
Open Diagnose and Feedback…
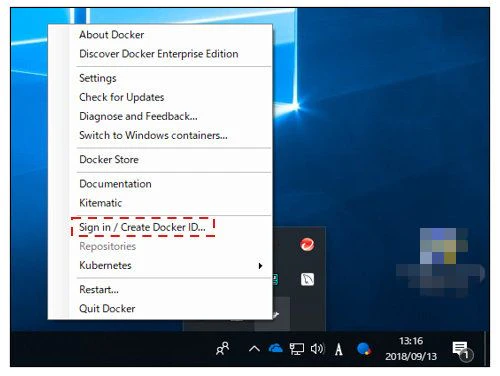pos(138,116)
